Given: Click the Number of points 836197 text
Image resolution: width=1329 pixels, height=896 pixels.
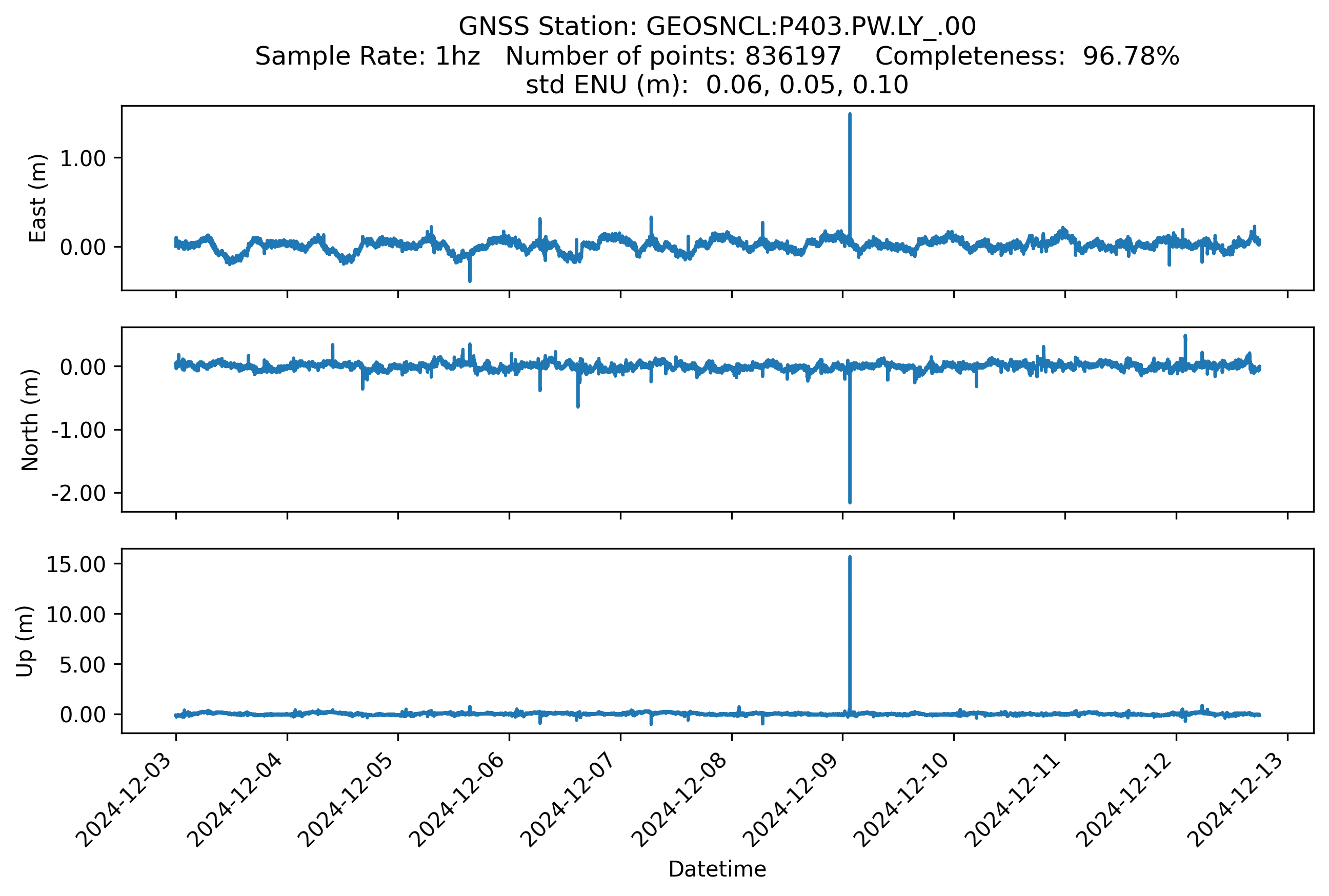Looking at the screenshot, I should [x=673, y=56].
